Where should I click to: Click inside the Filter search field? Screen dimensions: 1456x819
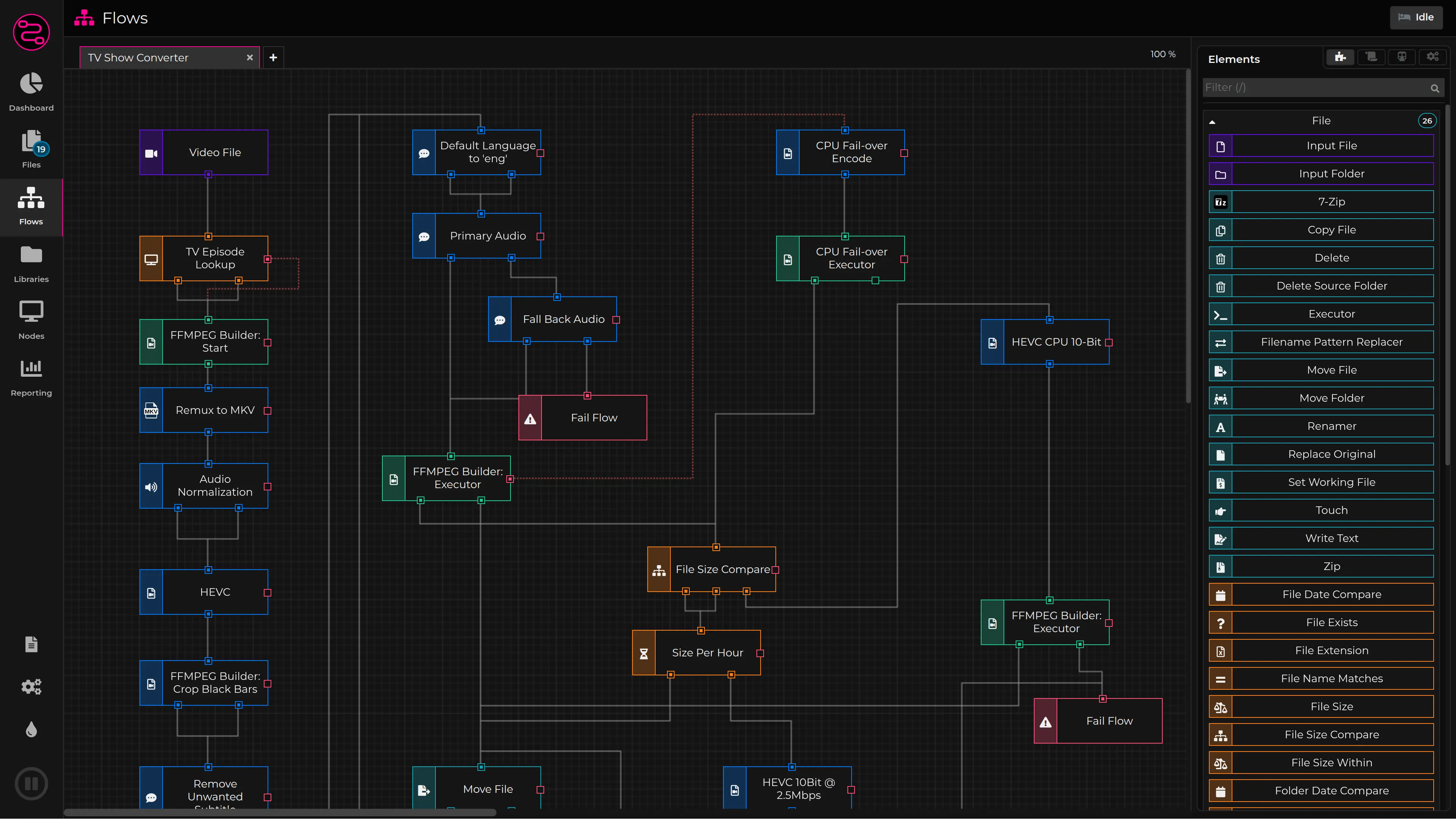tap(1300, 88)
